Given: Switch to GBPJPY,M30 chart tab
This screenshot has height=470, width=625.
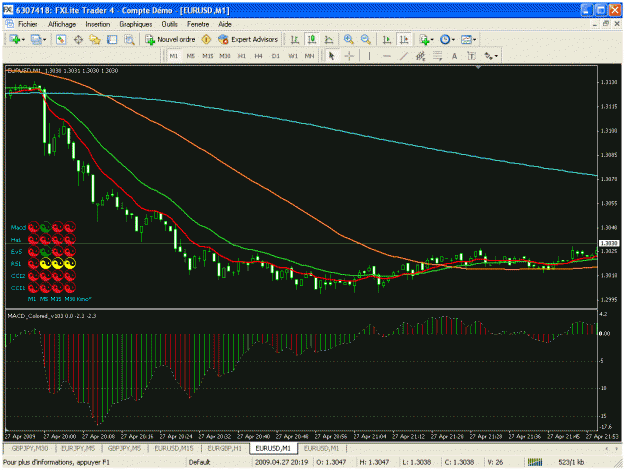Looking at the screenshot, I should [x=29, y=448].
